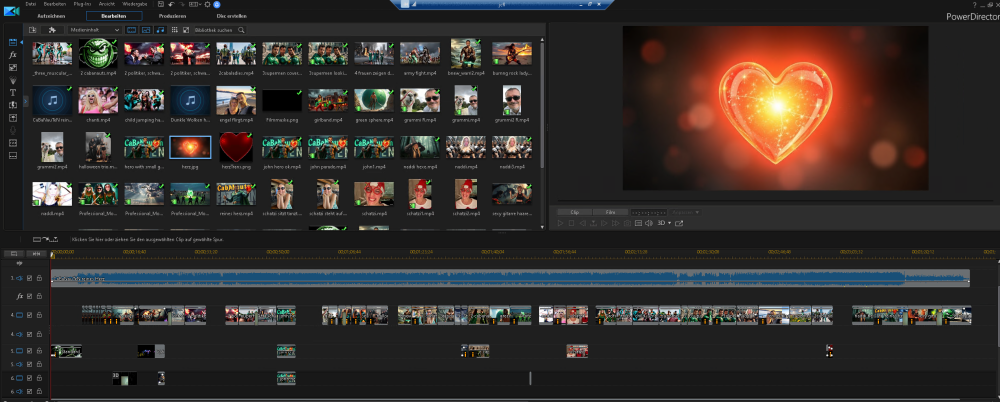Open the fx Effects Room in sidebar

13,55
